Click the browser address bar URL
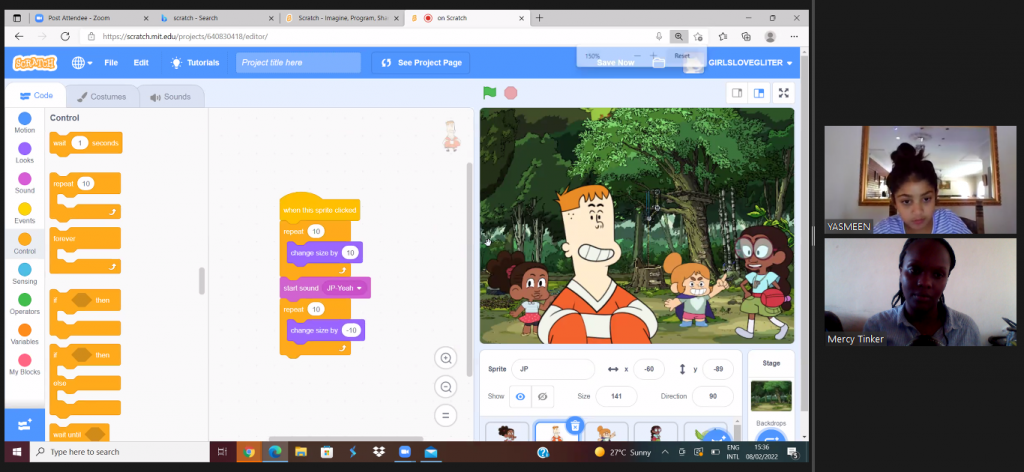Viewport: 1024px width, 472px height. (185, 37)
